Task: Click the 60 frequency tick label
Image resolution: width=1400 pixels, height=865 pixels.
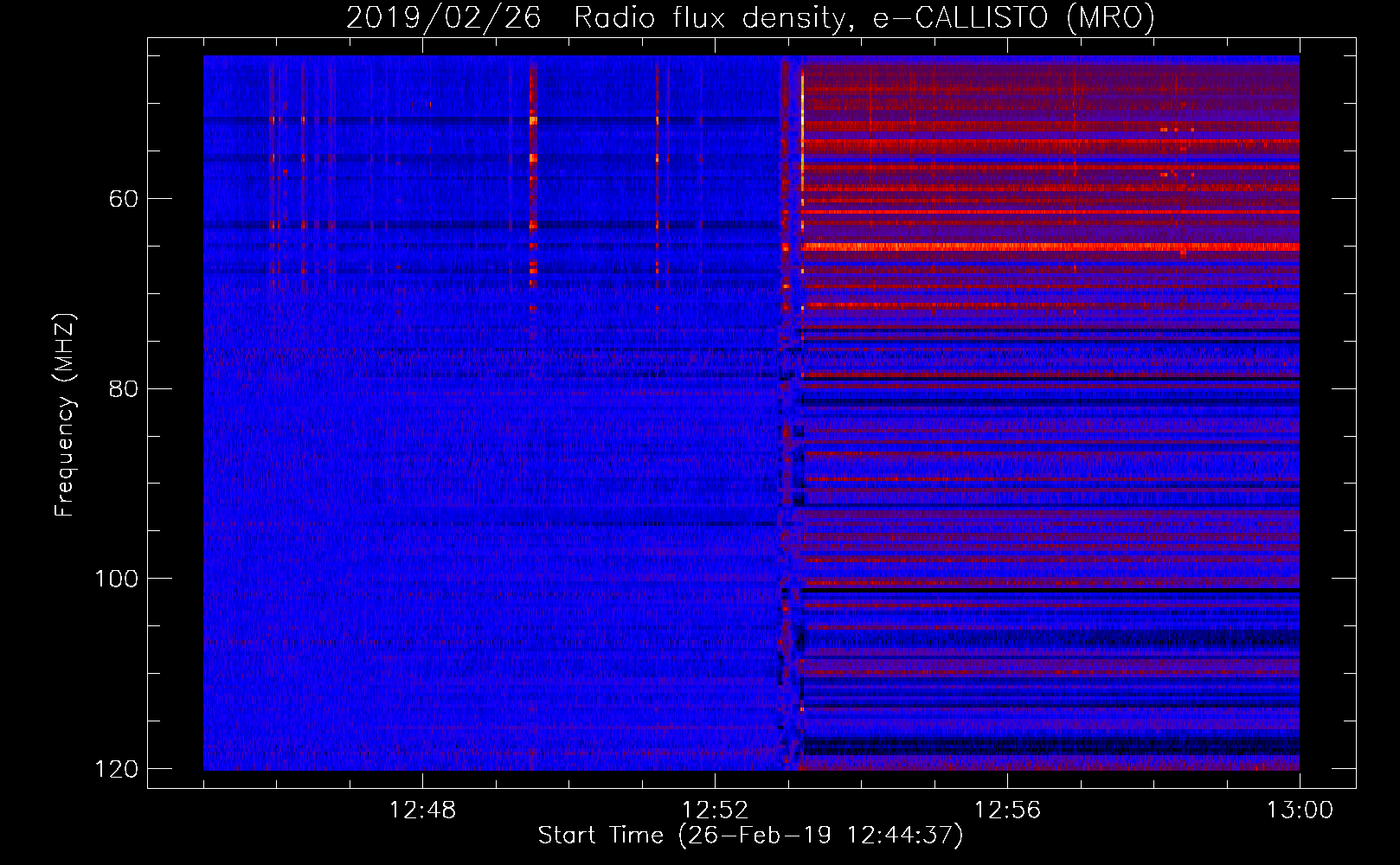Action: pos(124,199)
